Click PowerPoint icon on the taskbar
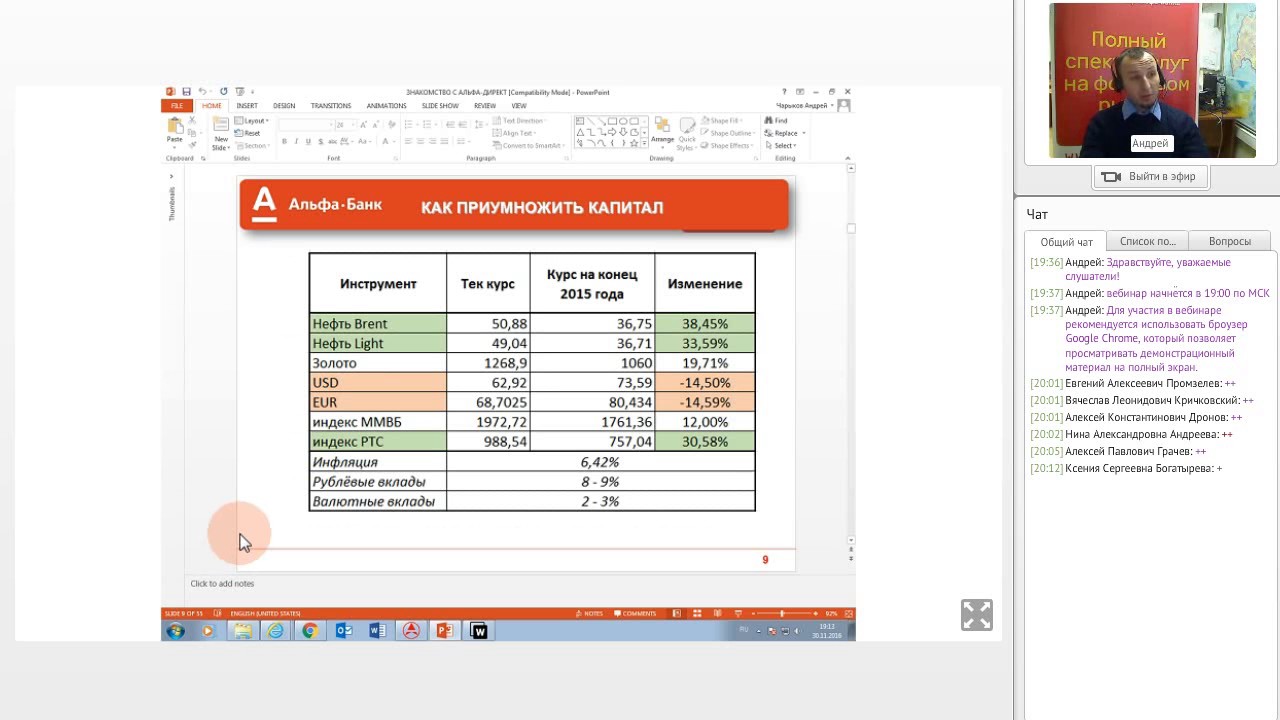This screenshot has height=720, width=1280. (x=445, y=631)
